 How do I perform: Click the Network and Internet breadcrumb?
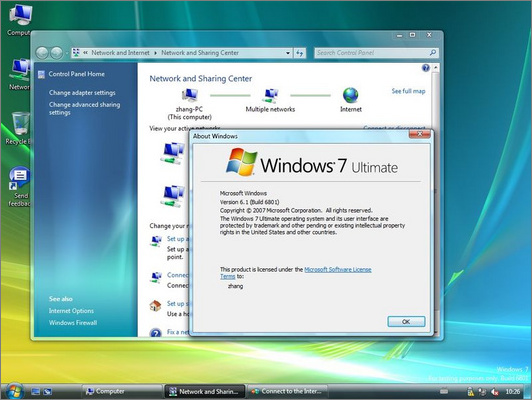(120, 53)
